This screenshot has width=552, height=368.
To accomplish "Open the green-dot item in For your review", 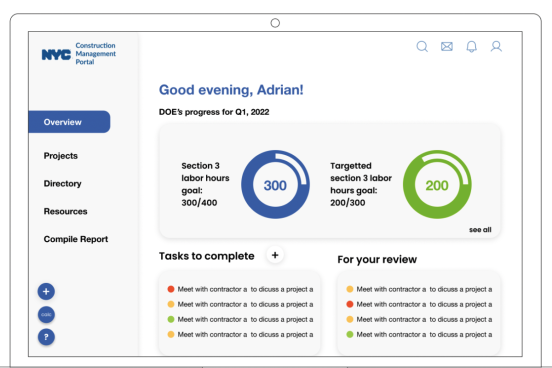I will [419, 335].
